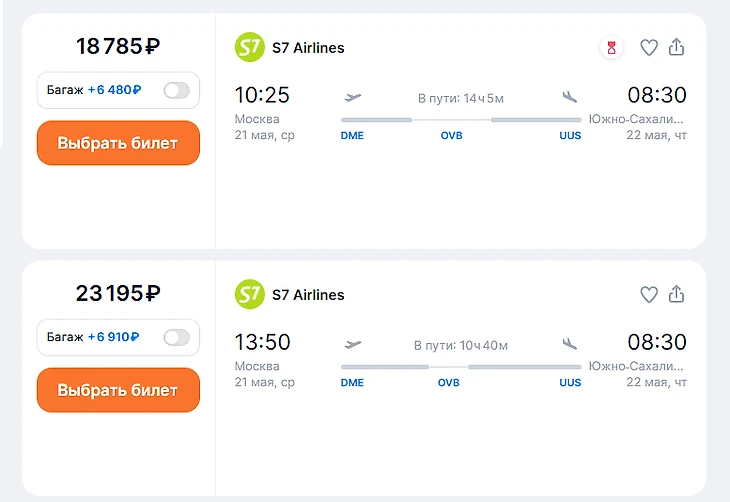The image size is (730, 502).
Task: Add 13:50 flight to favorites with heart
Action: (x=649, y=294)
